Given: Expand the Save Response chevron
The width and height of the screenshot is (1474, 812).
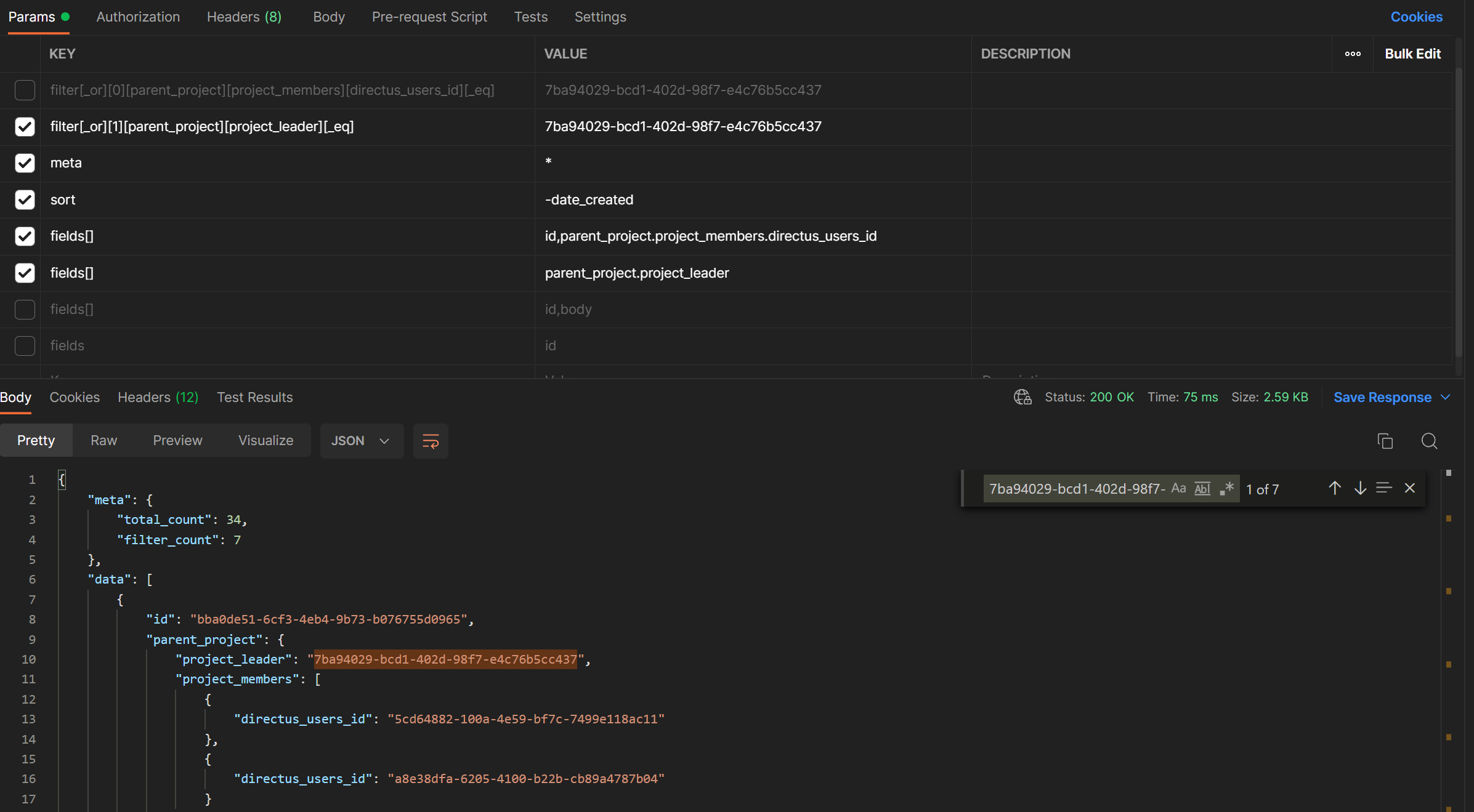Looking at the screenshot, I should [x=1446, y=397].
